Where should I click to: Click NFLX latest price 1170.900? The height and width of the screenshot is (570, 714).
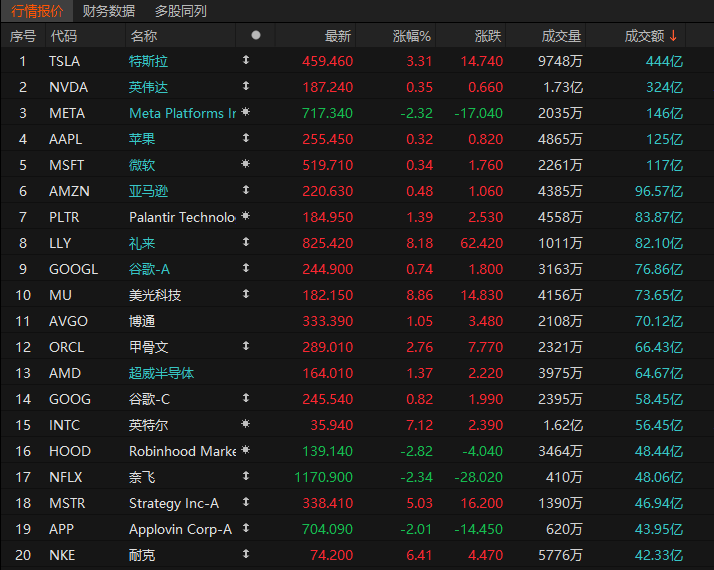(323, 477)
